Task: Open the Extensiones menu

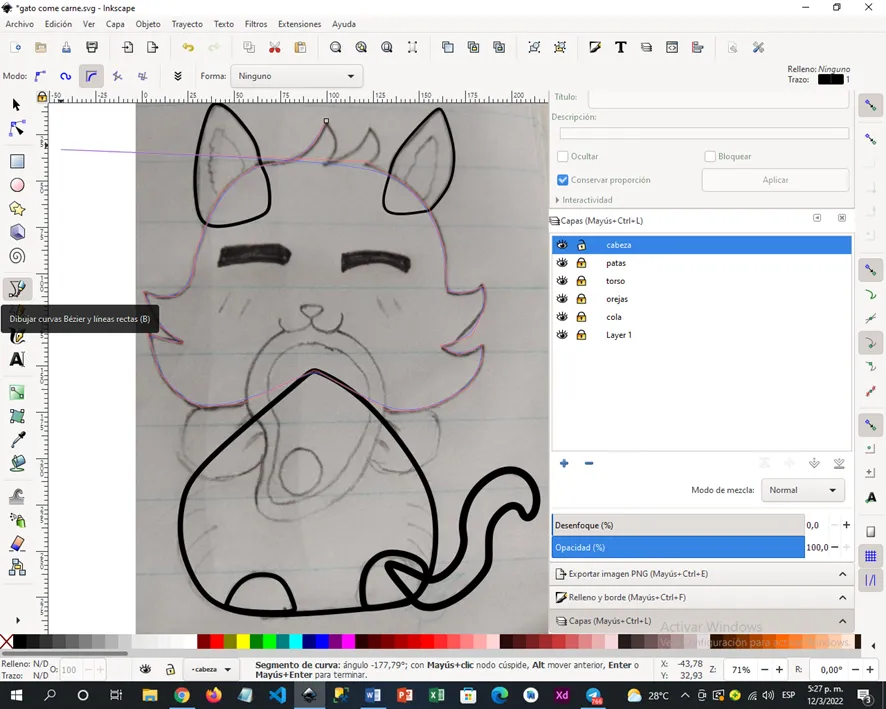Action: click(x=299, y=24)
